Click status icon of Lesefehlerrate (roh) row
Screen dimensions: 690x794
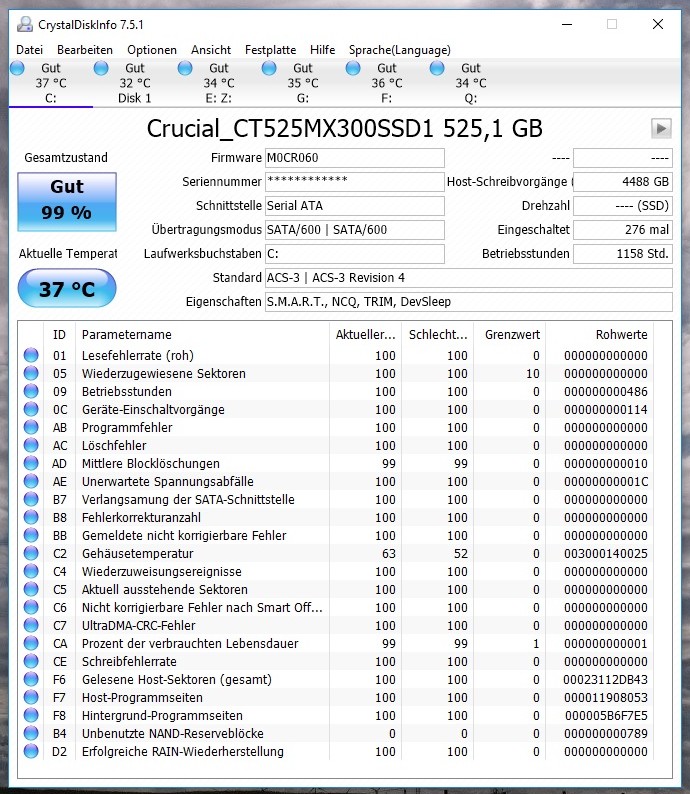click(x=31, y=355)
